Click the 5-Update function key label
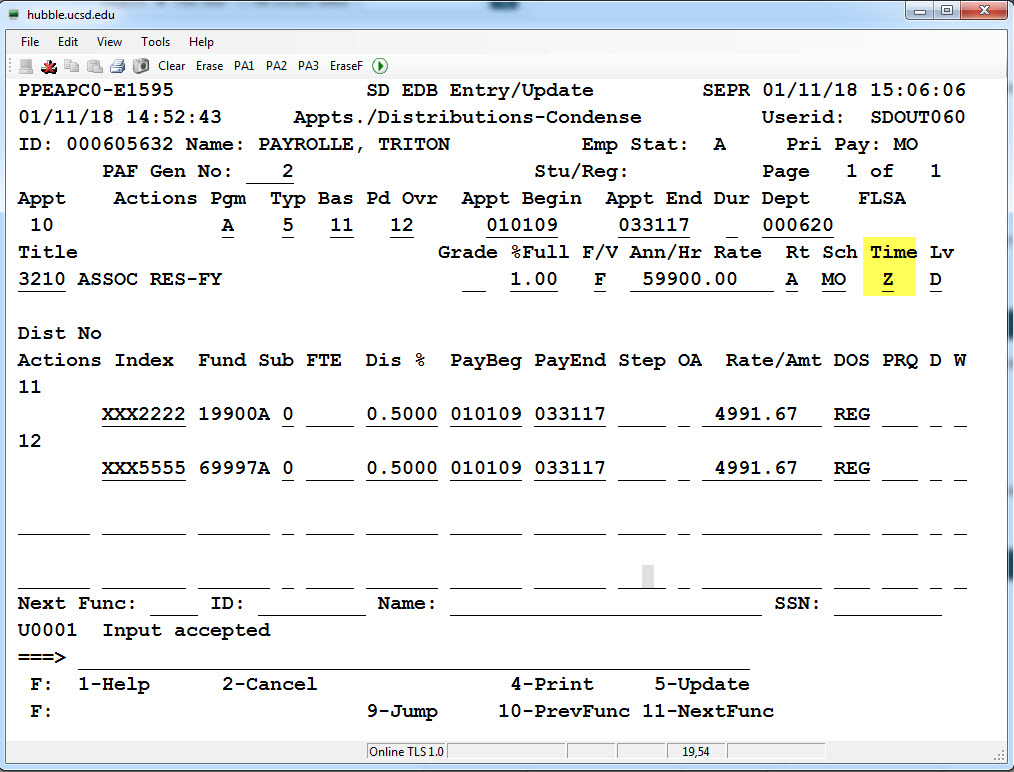The image size is (1014, 772). pyautogui.click(x=702, y=685)
